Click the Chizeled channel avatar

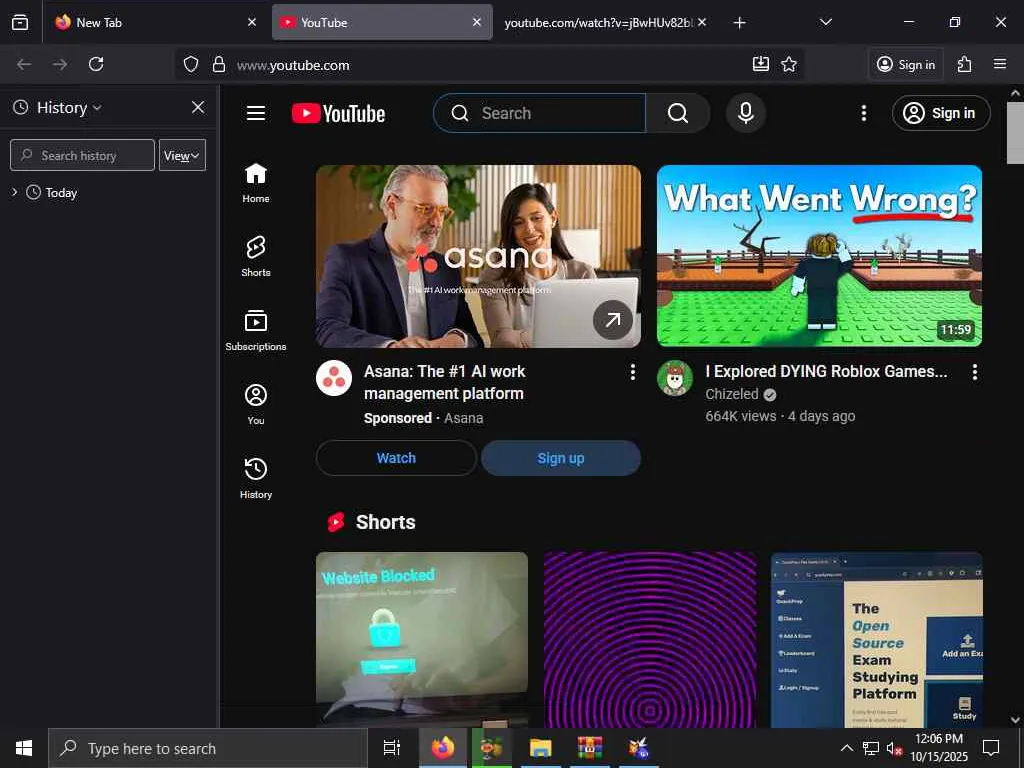pos(675,378)
